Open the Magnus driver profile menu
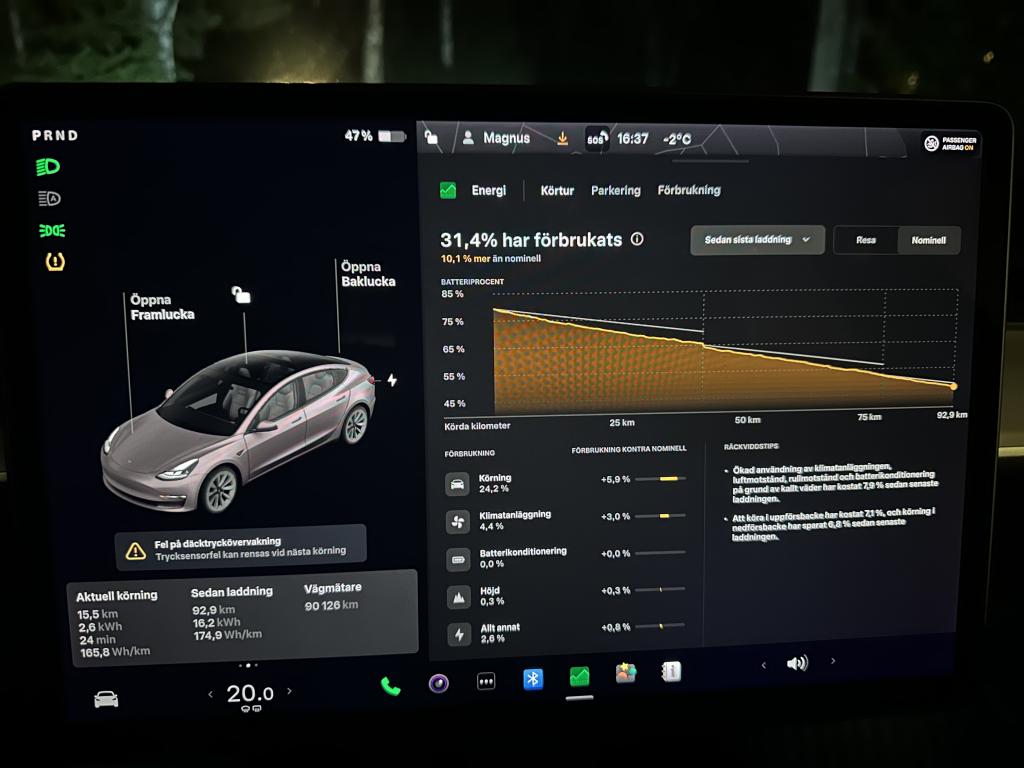The width and height of the screenshot is (1024, 768). point(497,138)
